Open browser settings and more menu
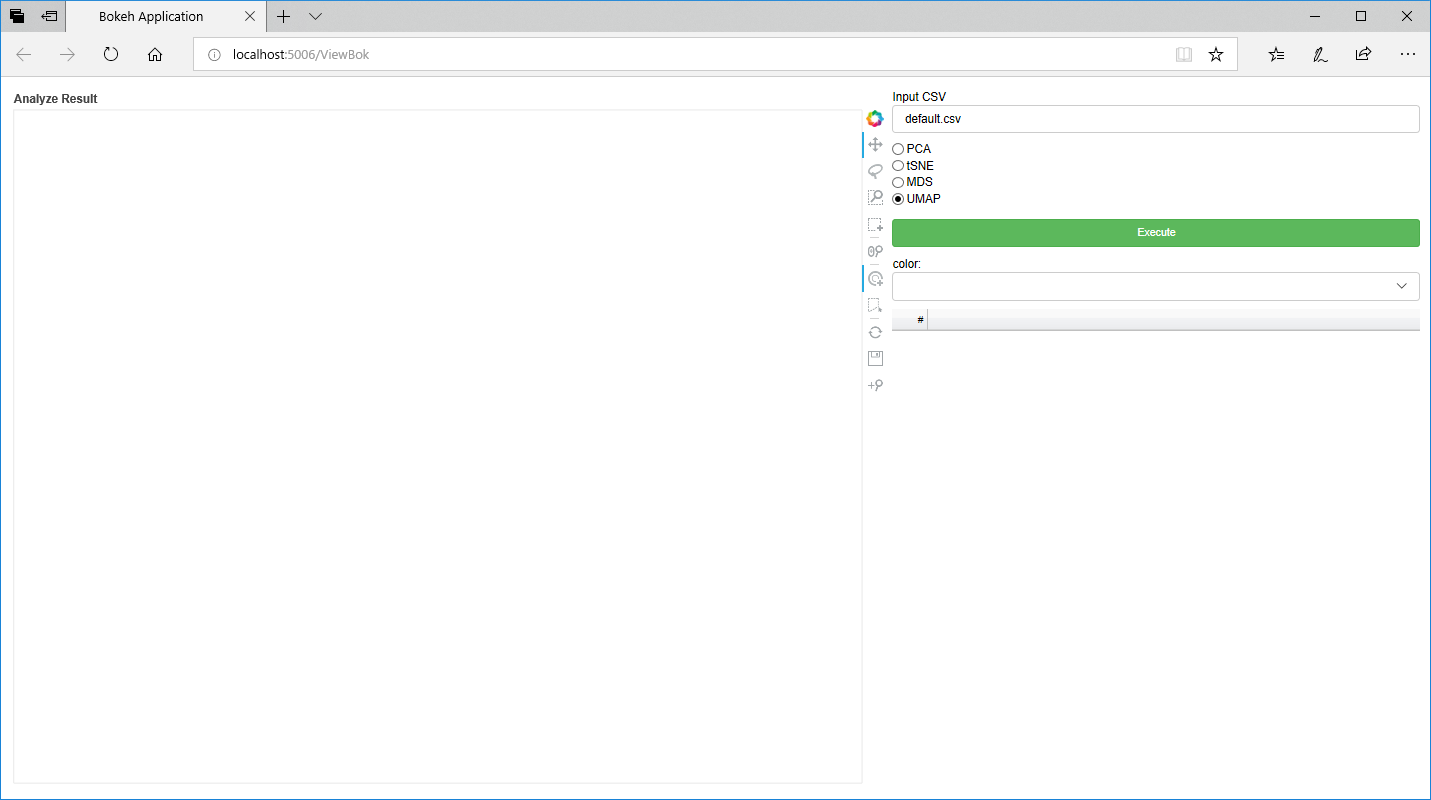Viewport: 1431px width, 800px height. [x=1408, y=55]
